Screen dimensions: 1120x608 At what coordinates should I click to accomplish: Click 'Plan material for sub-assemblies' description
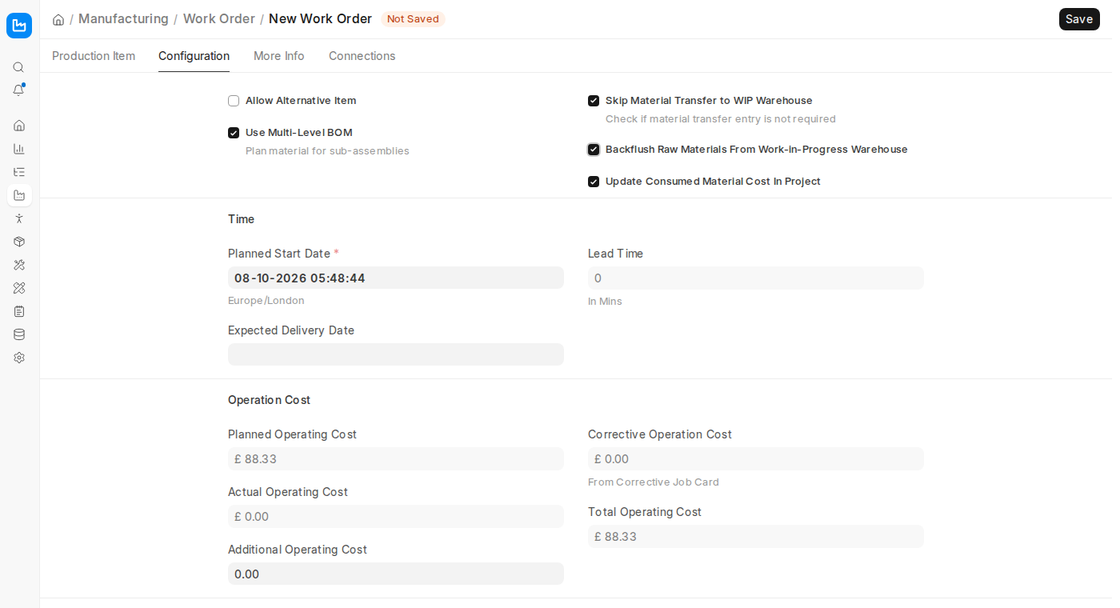pos(328,151)
